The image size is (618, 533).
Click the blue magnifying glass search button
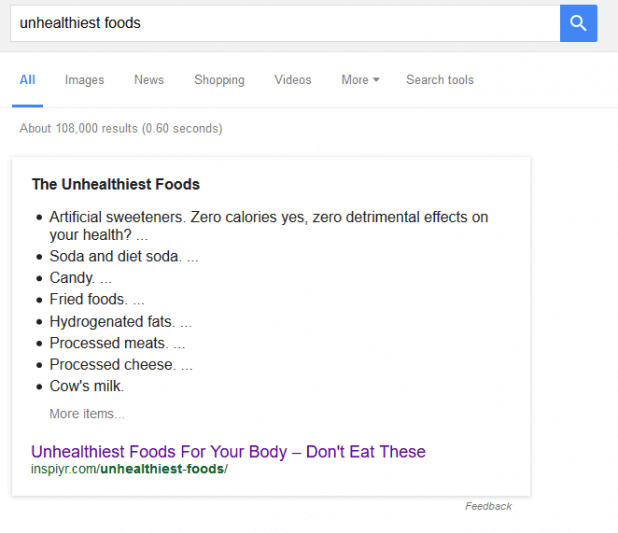tap(578, 23)
